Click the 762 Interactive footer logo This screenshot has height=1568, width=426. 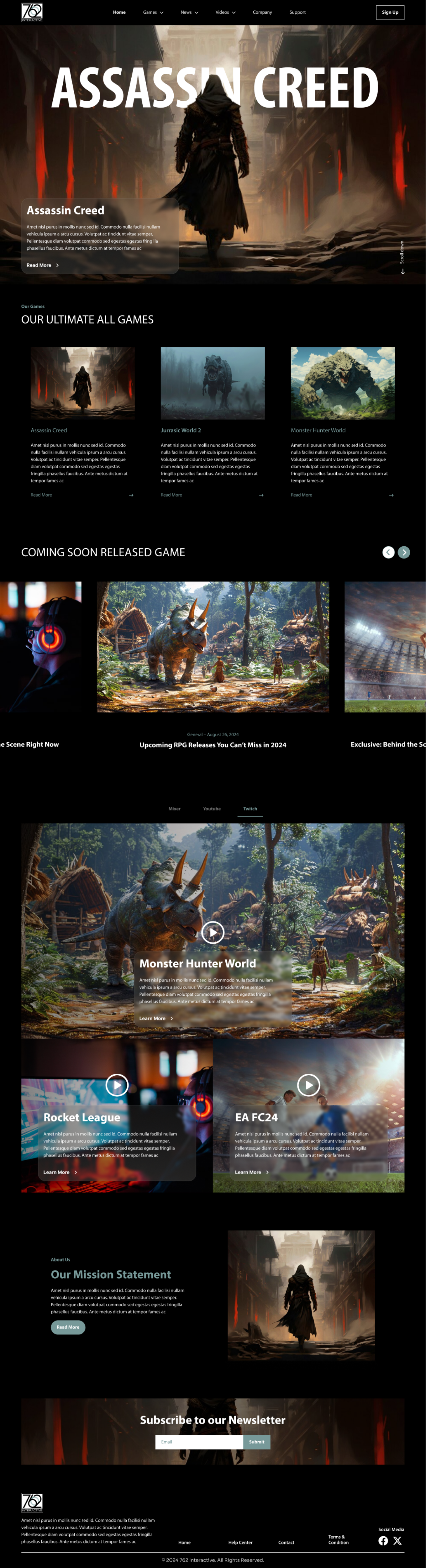(x=32, y=1502)
